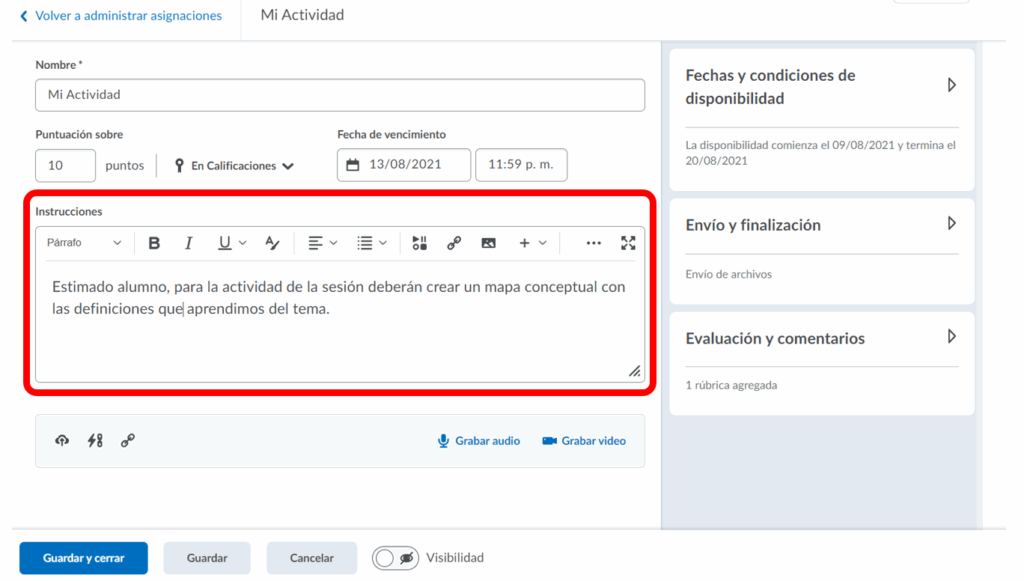Viewport: 1024px width, 581px height.
Task: Expand Fechas y condiciones de disponibilidad
Action: point(951,86)
